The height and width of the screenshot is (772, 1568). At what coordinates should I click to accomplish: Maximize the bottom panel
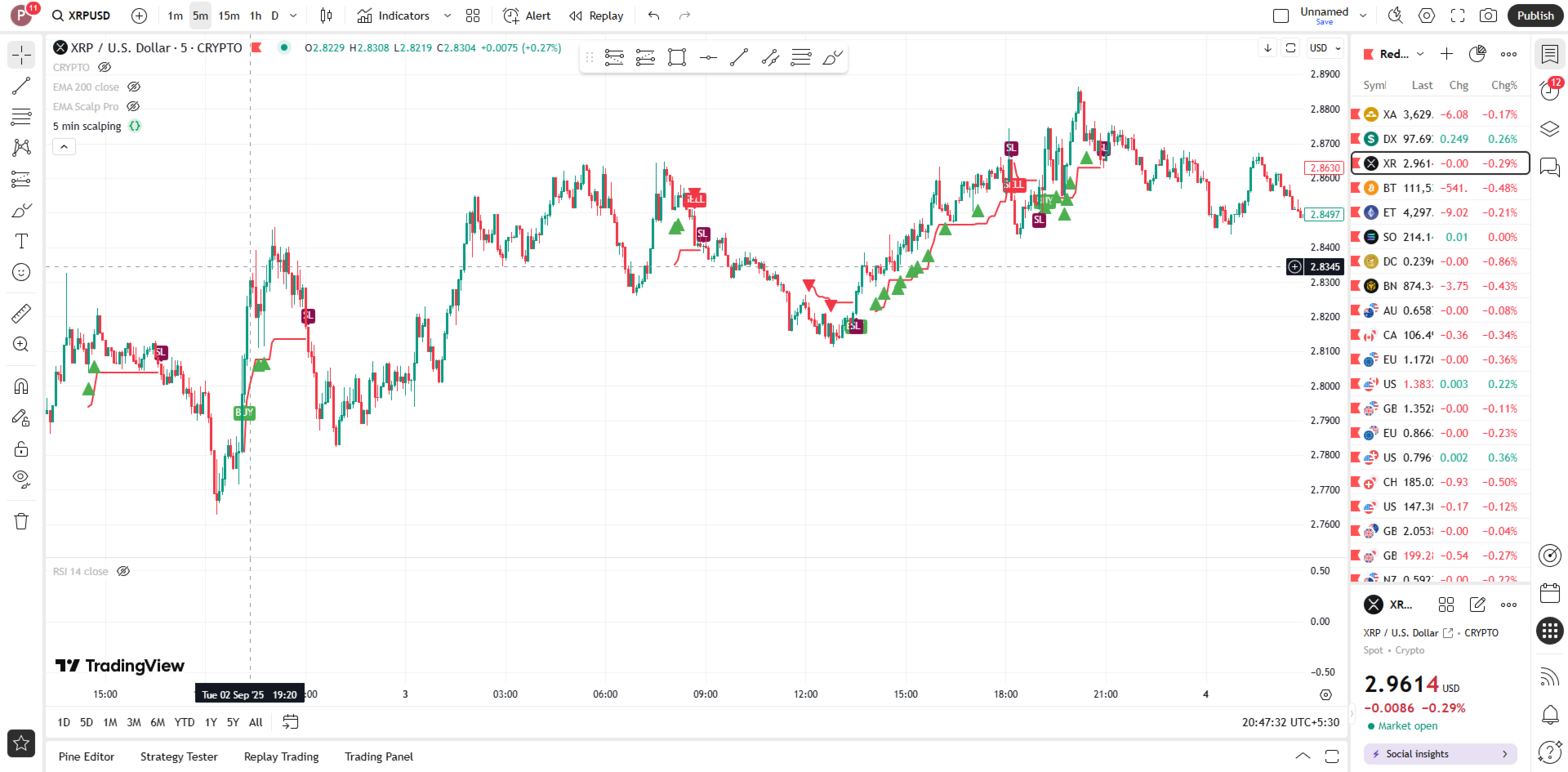1332,756
